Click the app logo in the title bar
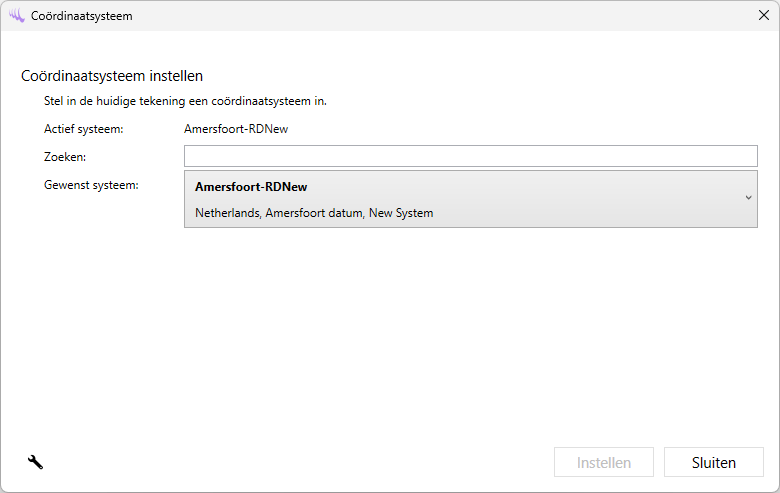Screen dimensions: 780x493 tap(16, 16)
